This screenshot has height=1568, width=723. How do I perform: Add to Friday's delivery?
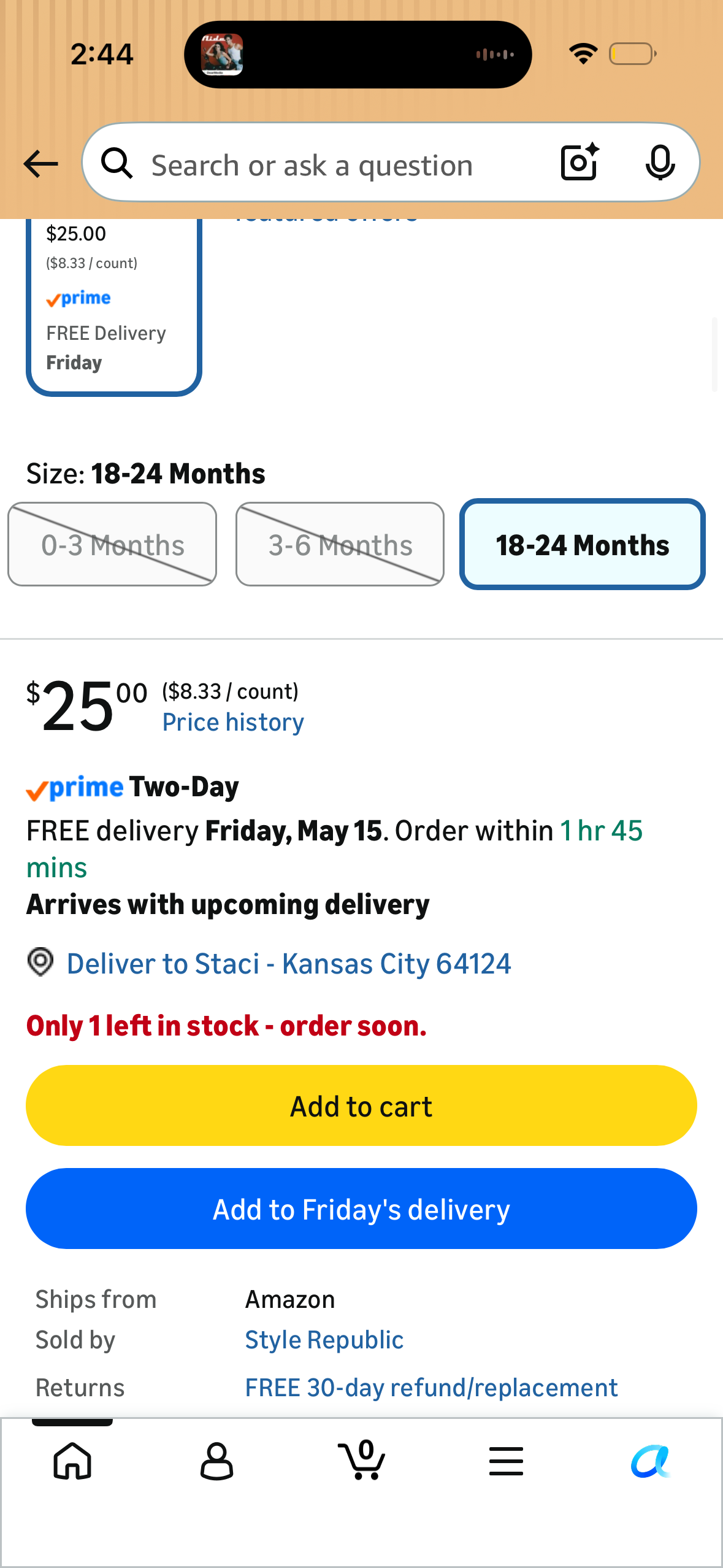361,1209
